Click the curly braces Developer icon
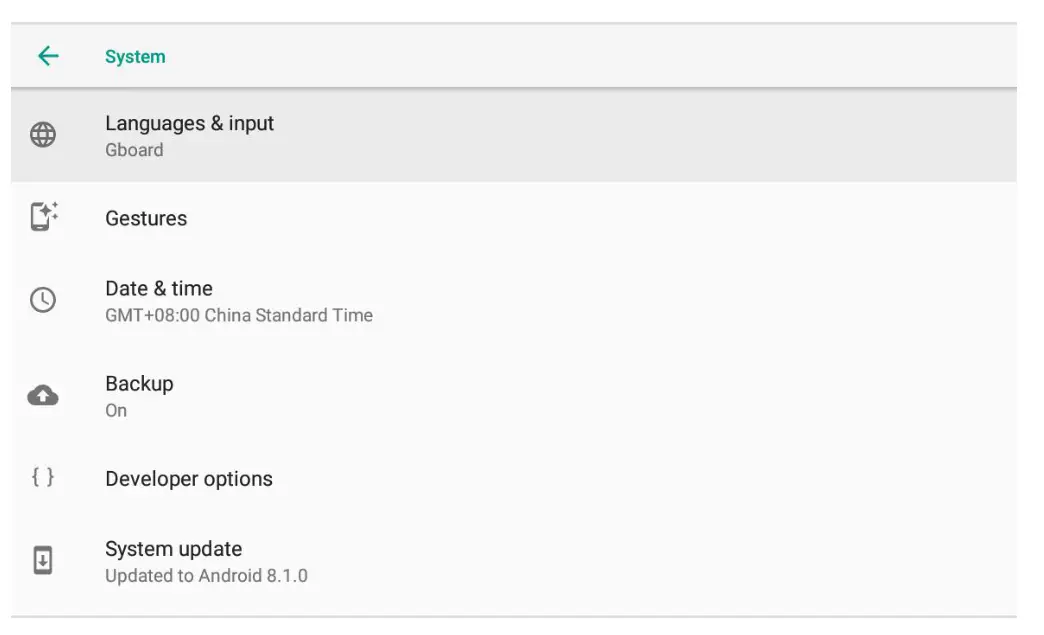Screen dimensions: 1044x635 pyautogui.click(x=43, y=478)
